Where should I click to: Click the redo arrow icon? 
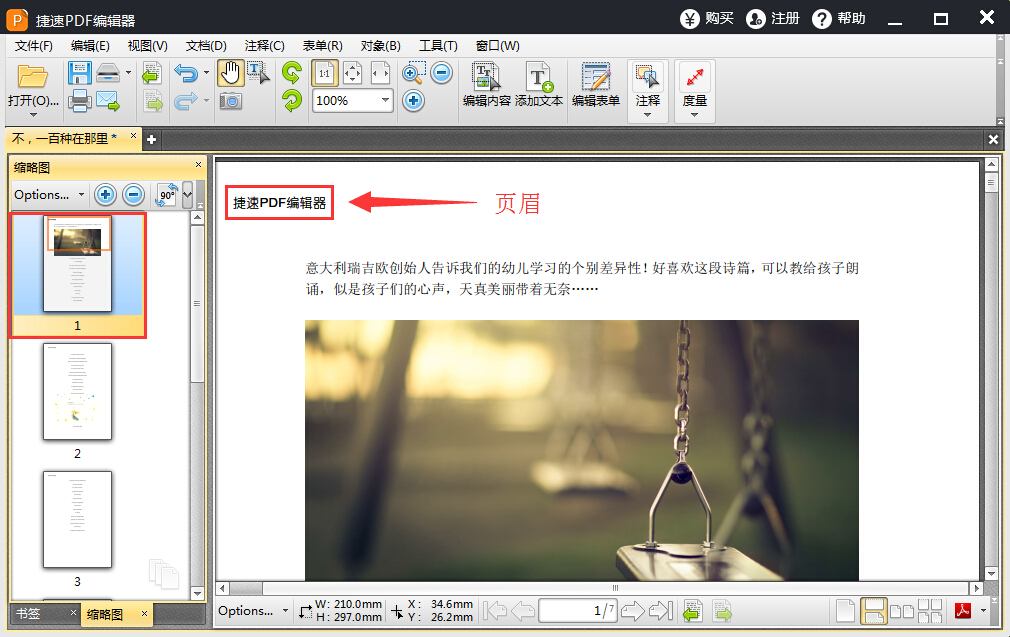tap(186, 101)
